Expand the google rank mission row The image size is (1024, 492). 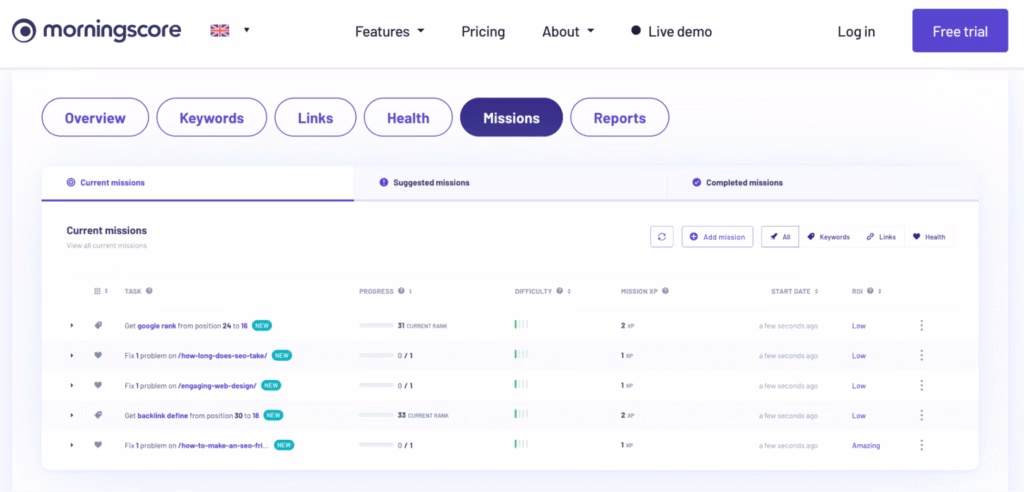coord(72,325)
